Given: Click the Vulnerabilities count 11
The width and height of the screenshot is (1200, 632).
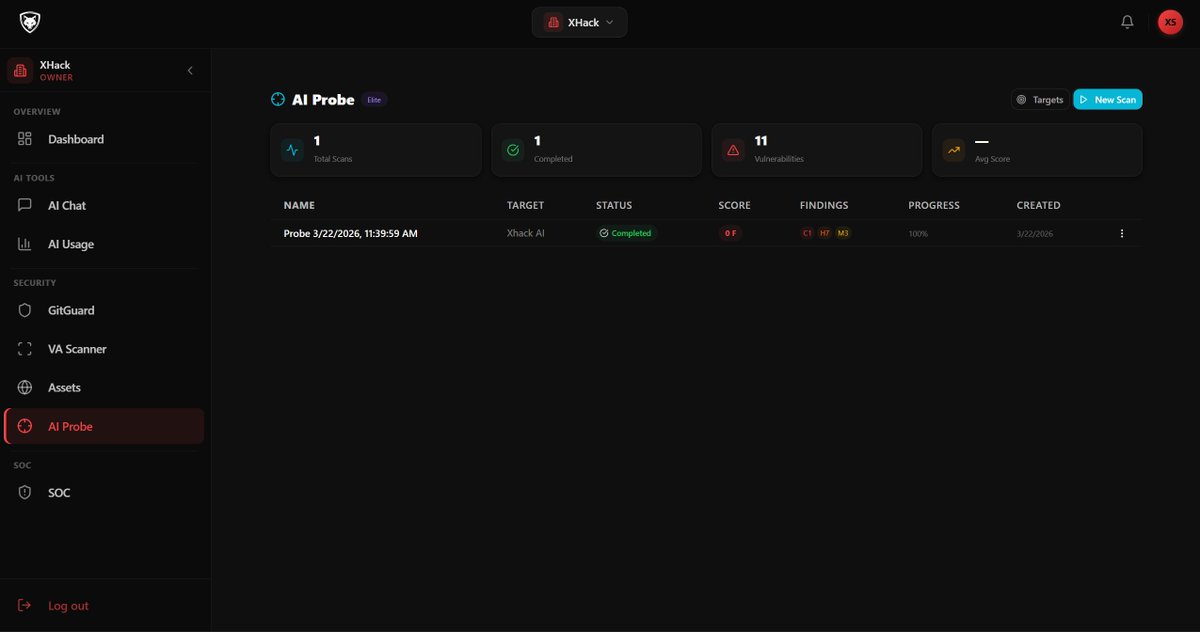Looking at the screenshot, I should tap(761, 141).
